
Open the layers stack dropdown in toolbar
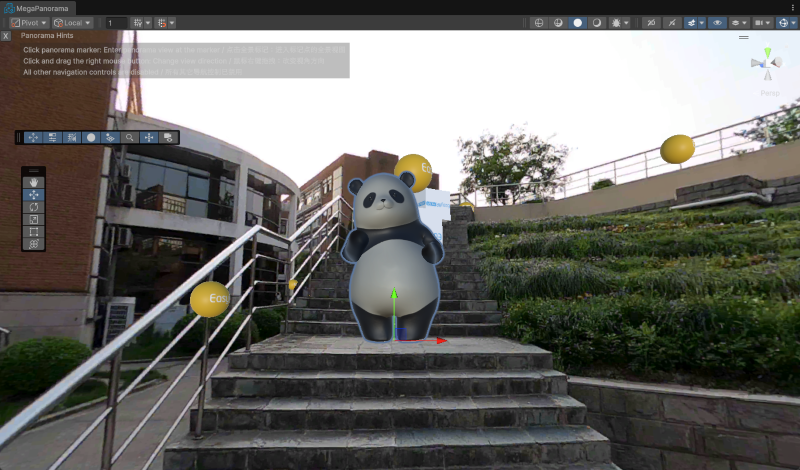[x=739, y=23]
